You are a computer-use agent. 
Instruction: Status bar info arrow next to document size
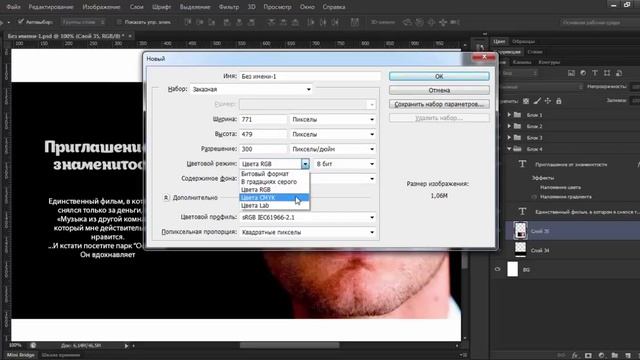pyautogui.click(x=126, y=346)
